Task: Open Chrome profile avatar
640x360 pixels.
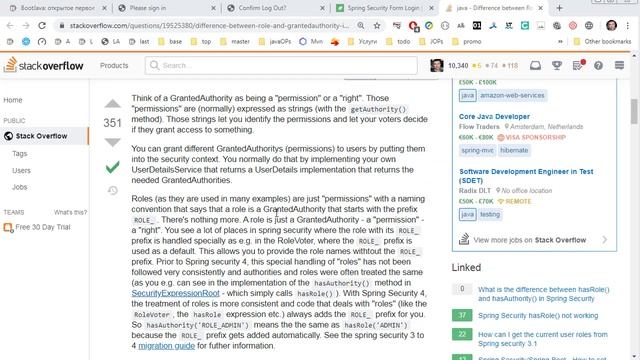Action: pyautogui.click(x=611, y=26)
